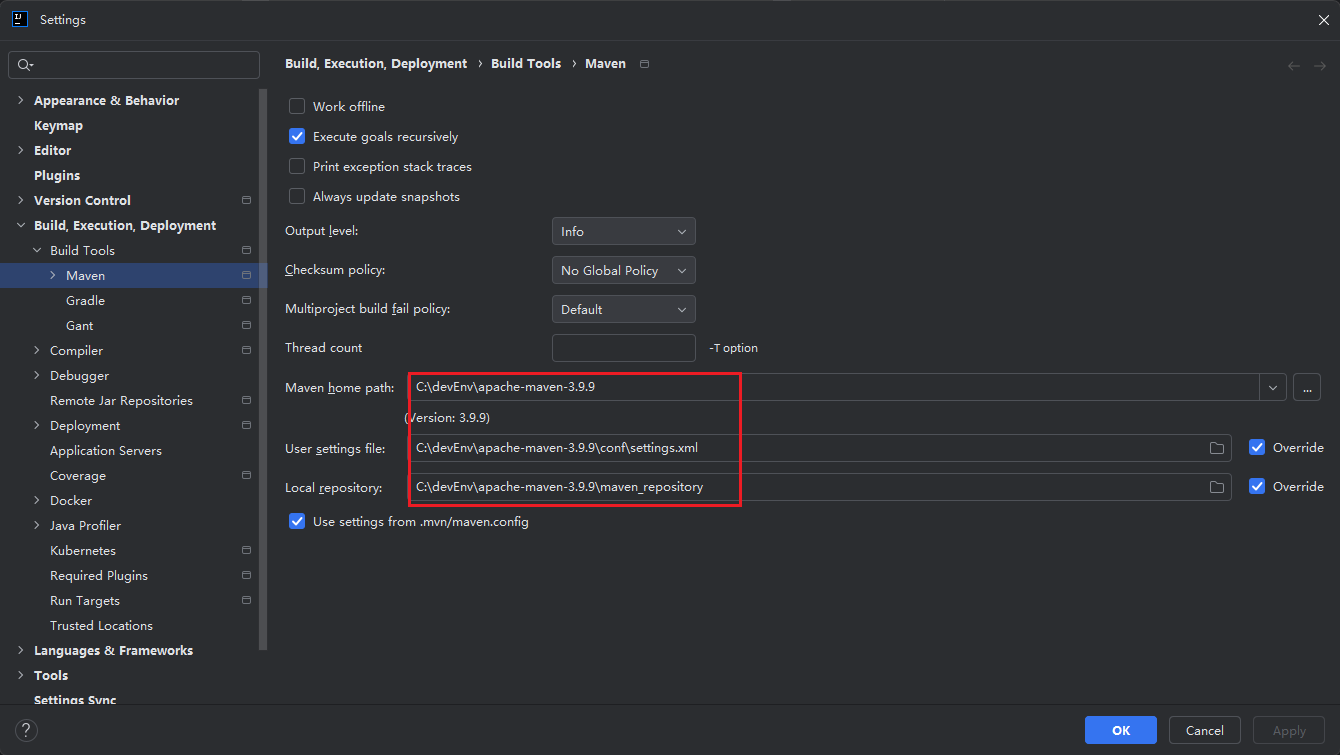
Task: Uncheck Execute goals recursively
Action: (297, 136)
